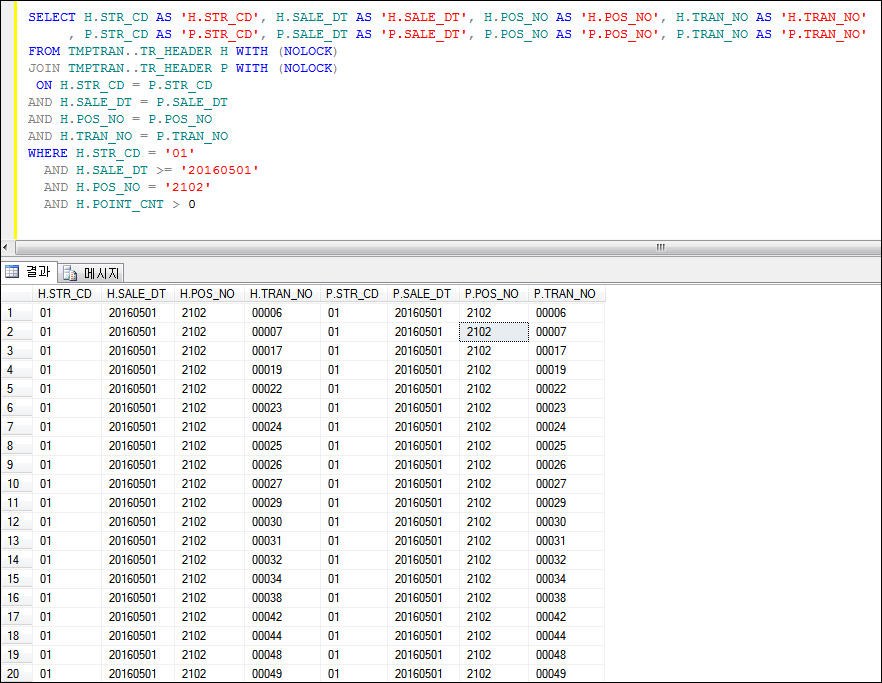The height and width of the screenshot is (683, 882).
Task: Click P.STR_CD cell 01 in row 8
Action: [353, 446]
